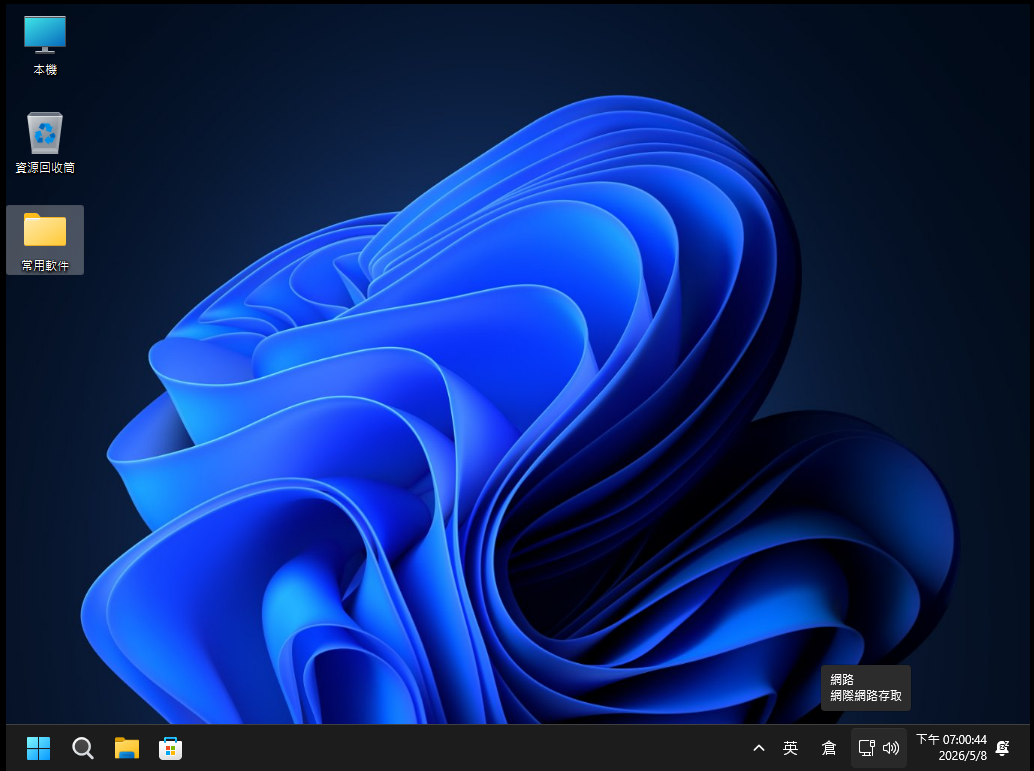Open taskbar Search
The width and height of the screenshot is (1034, 771).
pos(82,748)
